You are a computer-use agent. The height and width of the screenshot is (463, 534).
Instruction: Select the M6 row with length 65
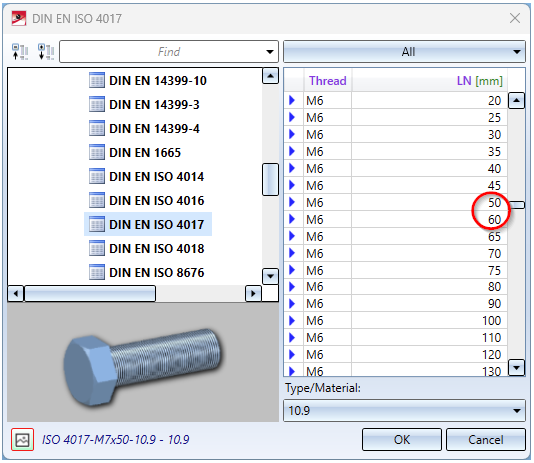pyautogui.click(x=395, y=237)
